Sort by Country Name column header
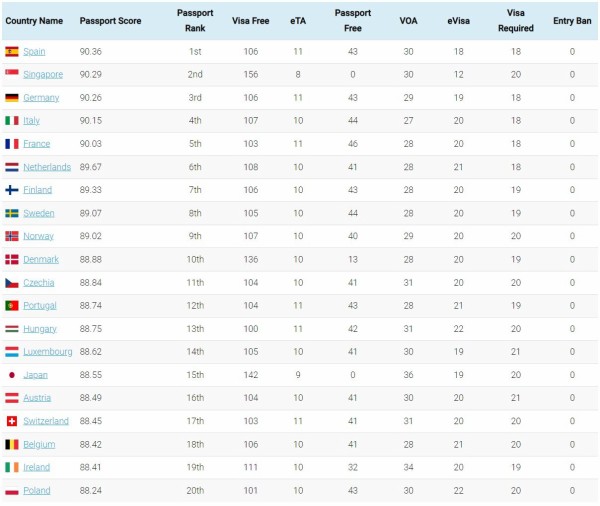 pos(34,21)
